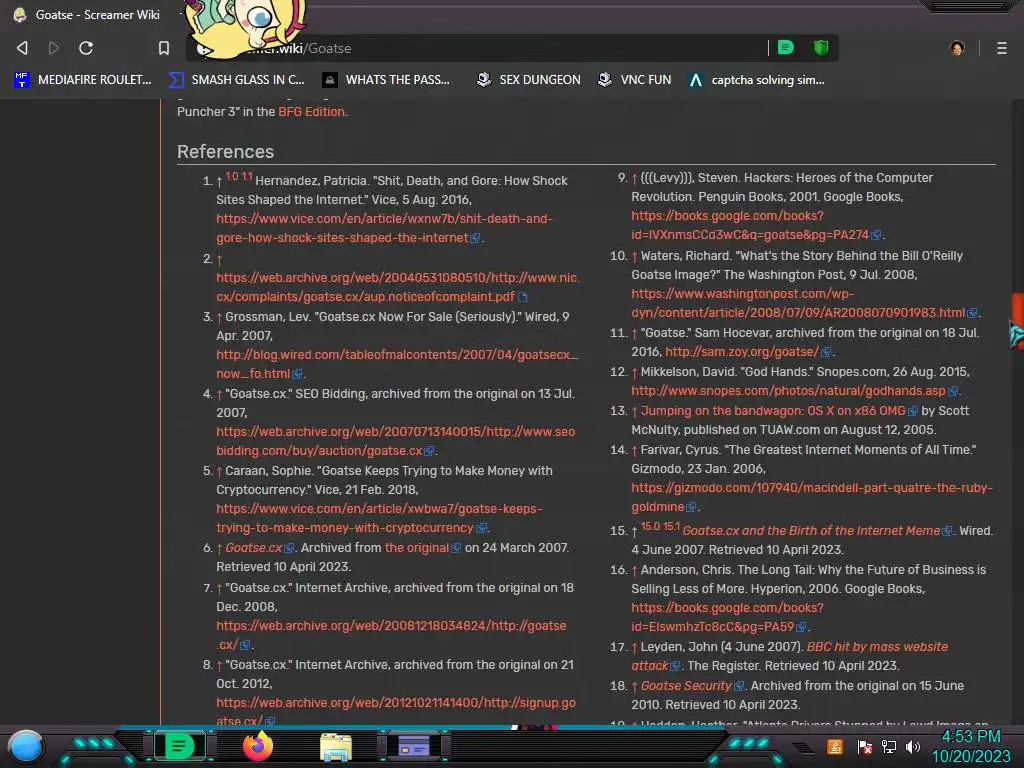Click the up-arrow backlink of reference 3
Image resolution: width=1024 pixels, height=768 pixels.
coord(219,317)
